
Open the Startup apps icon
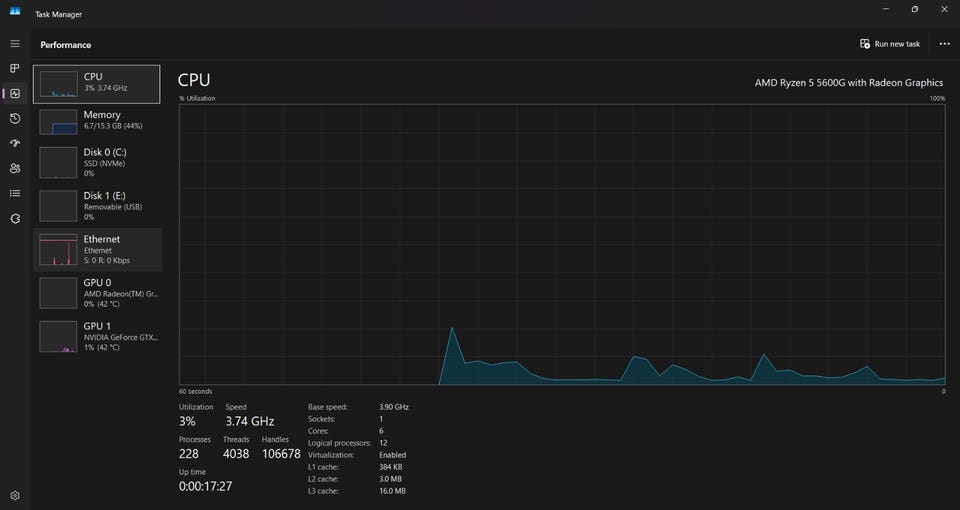coord(15,143)
